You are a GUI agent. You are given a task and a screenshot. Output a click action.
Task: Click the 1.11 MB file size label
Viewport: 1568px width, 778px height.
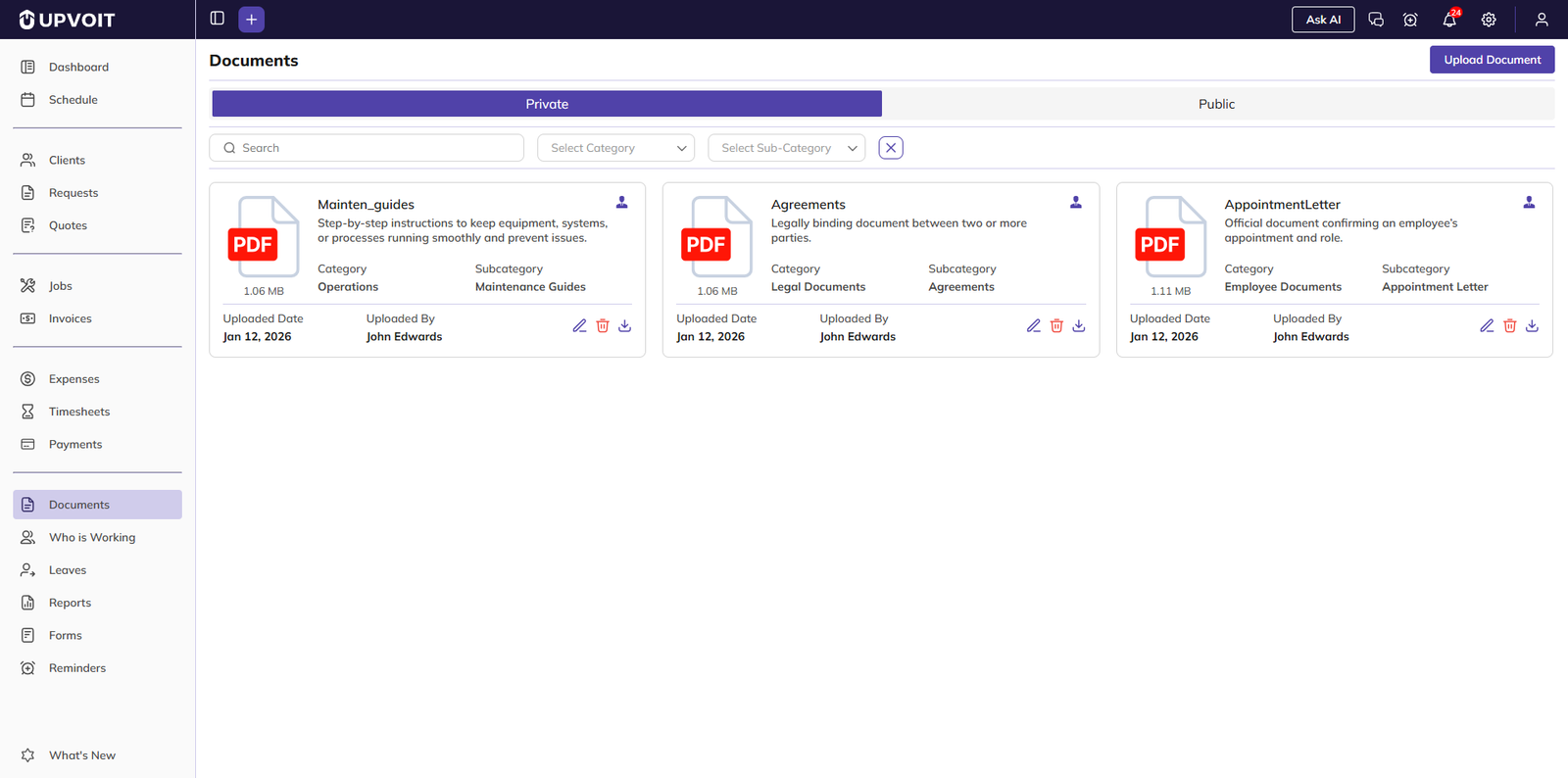[x=1170, y=291]
